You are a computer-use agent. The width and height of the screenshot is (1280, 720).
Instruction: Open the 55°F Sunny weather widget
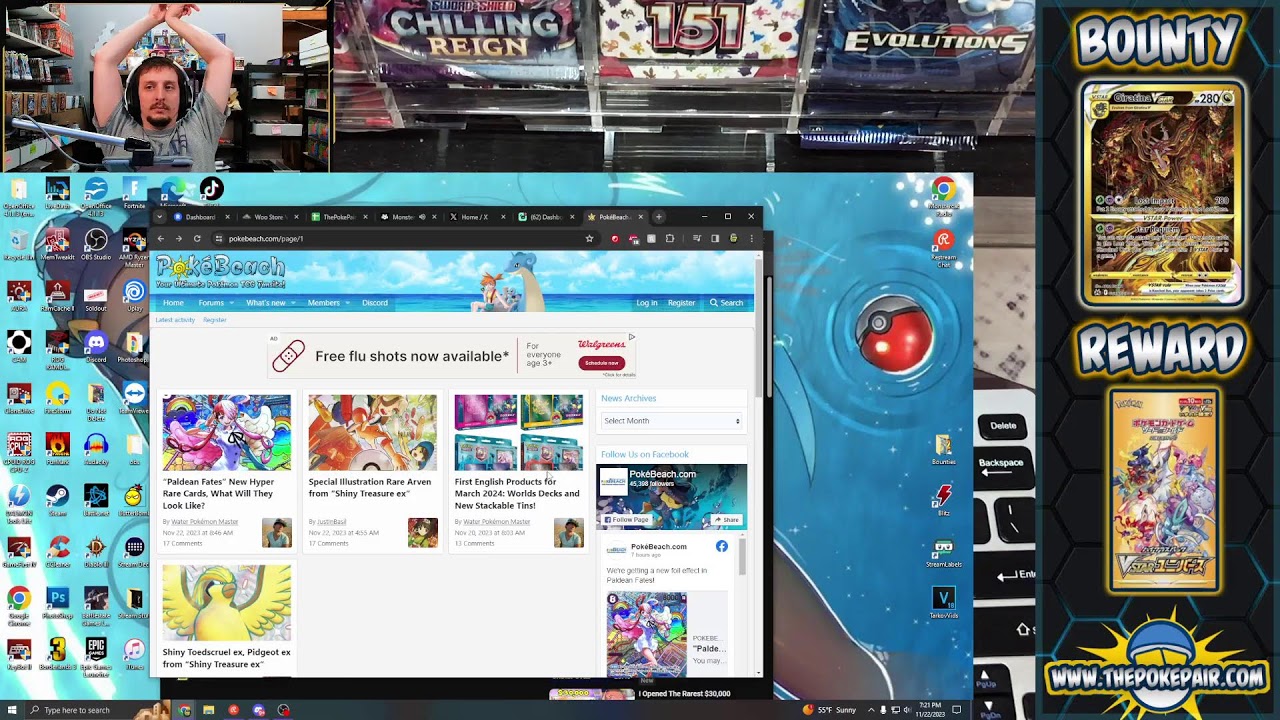click(830, 710)
